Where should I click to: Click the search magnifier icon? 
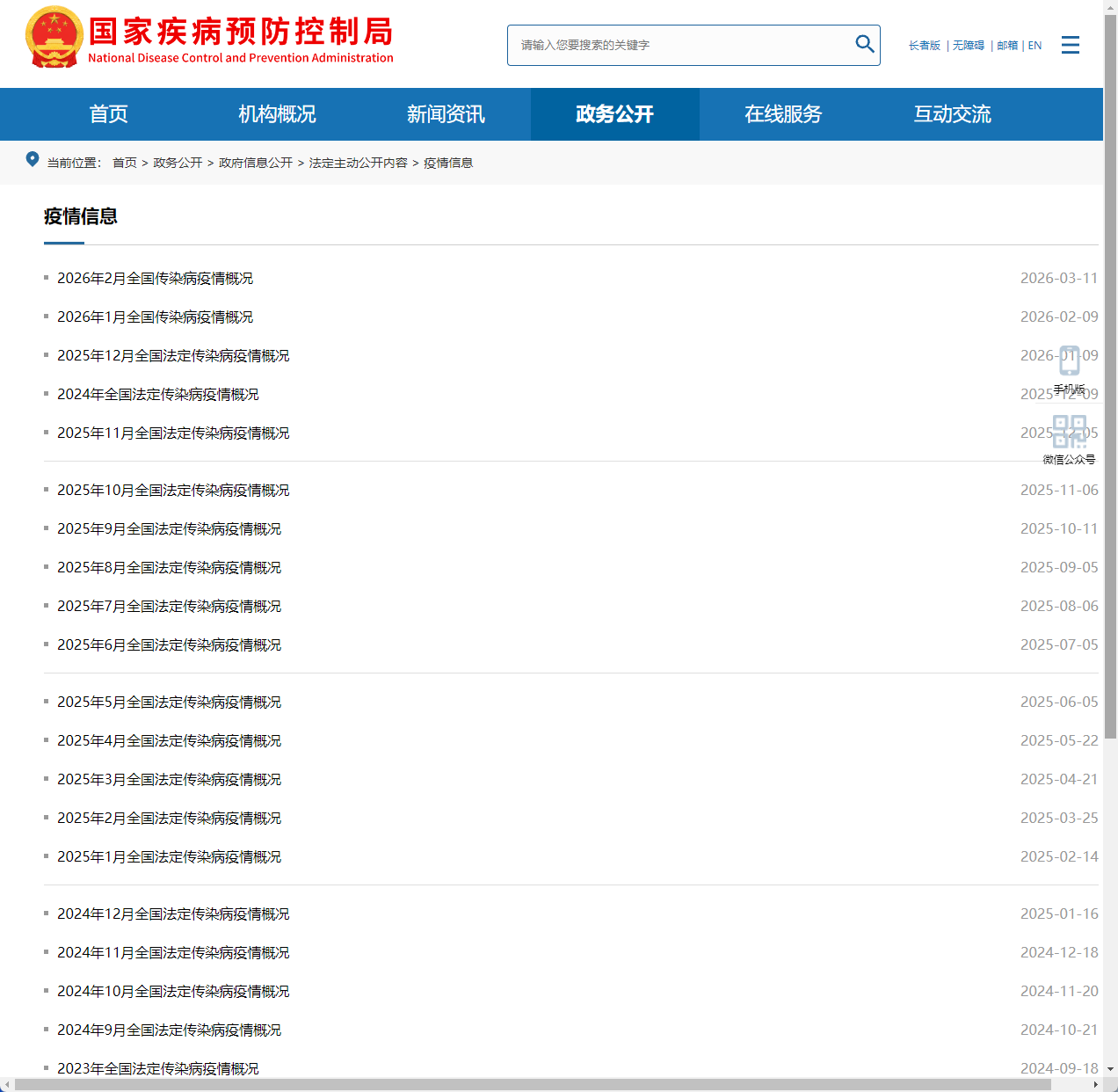click(x=865, y=44)
